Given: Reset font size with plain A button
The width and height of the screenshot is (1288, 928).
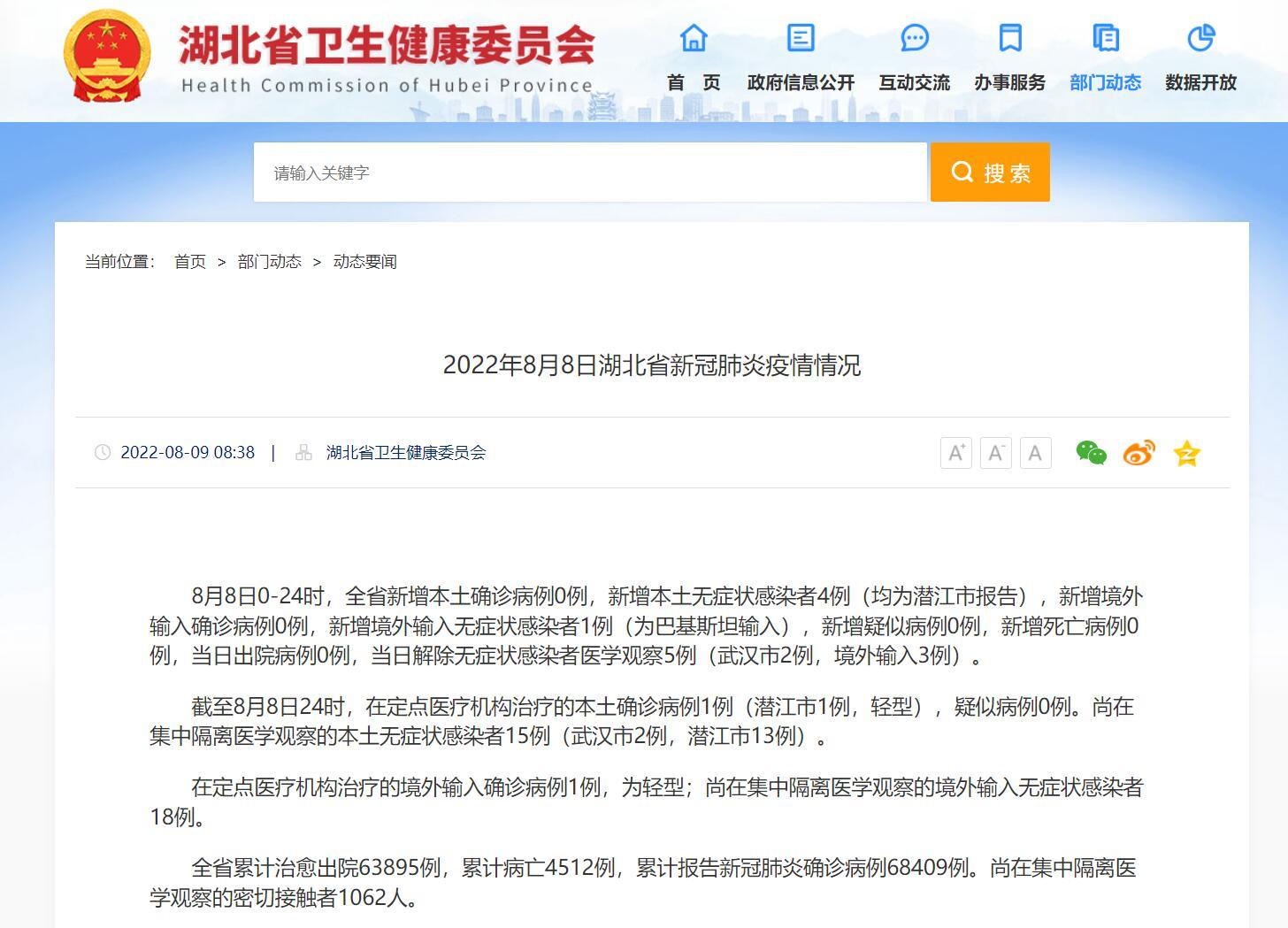Looking at the screenshot, I should pos(1035,453).
